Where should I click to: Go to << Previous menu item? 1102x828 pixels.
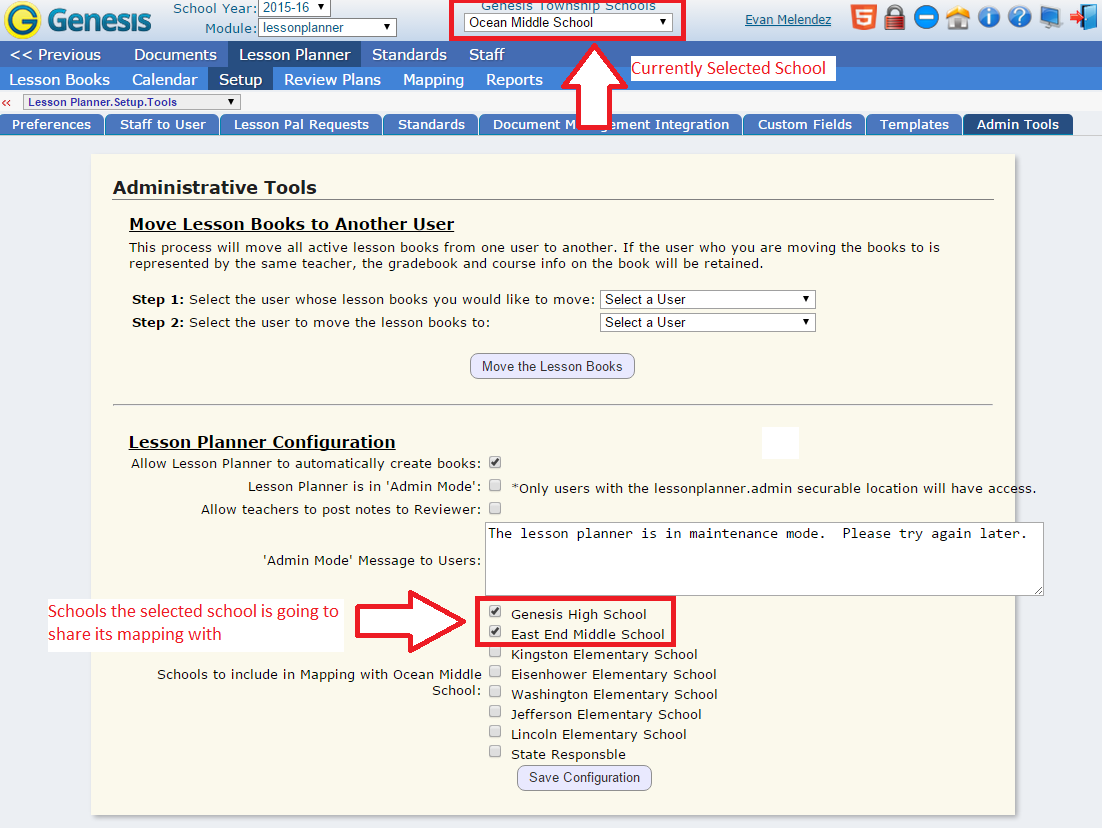56,55
